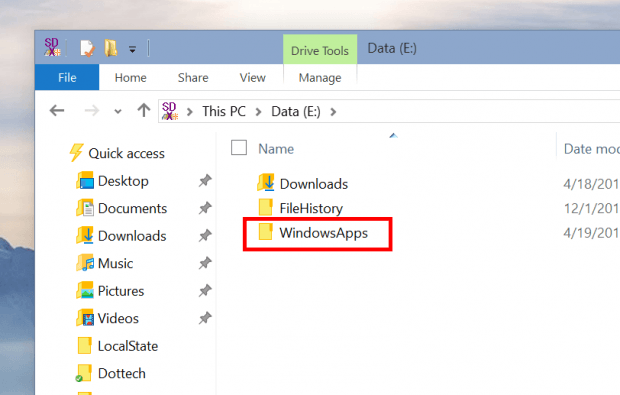
Task: Expand chevron before This PC in address bar
Action: 190,112
